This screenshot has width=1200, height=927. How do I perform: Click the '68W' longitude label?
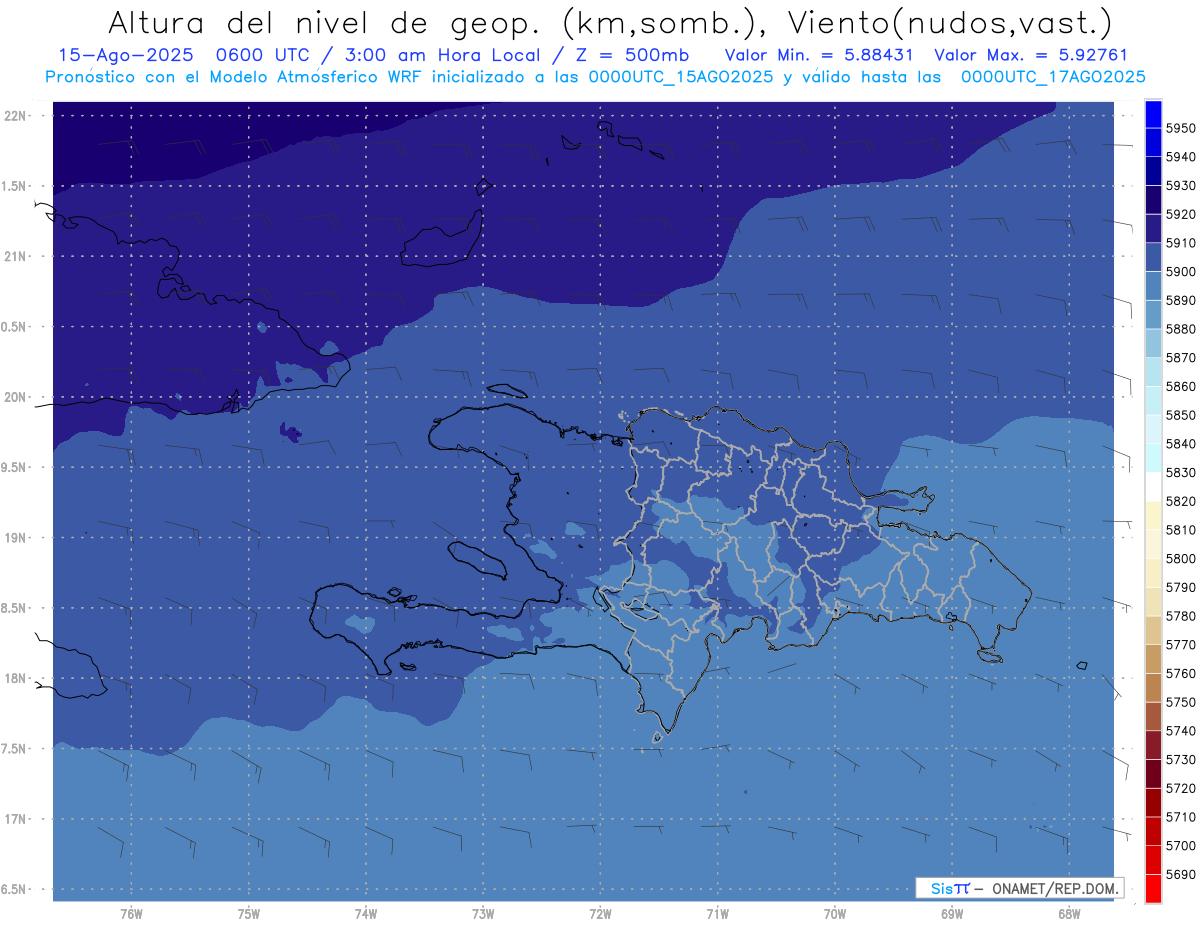click(1068, 914)
